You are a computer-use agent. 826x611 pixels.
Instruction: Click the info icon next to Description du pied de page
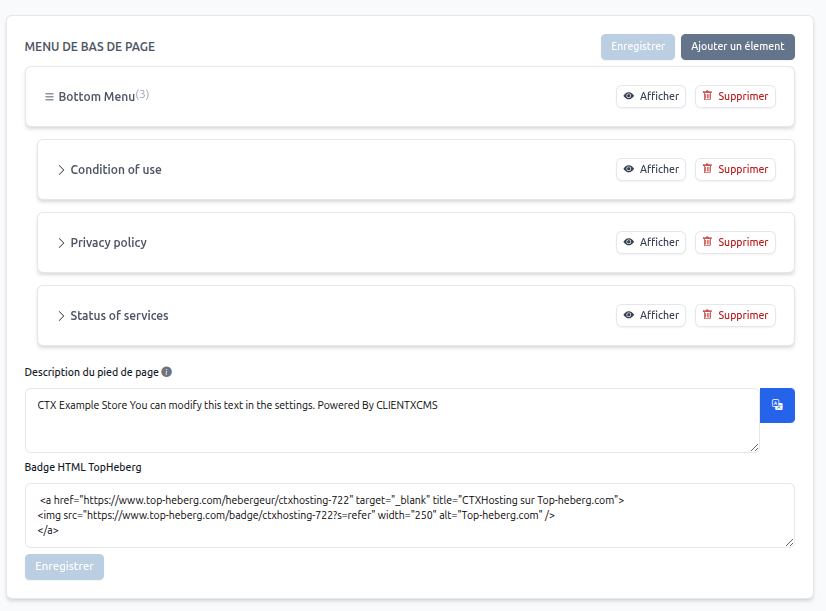coord(166,371)
